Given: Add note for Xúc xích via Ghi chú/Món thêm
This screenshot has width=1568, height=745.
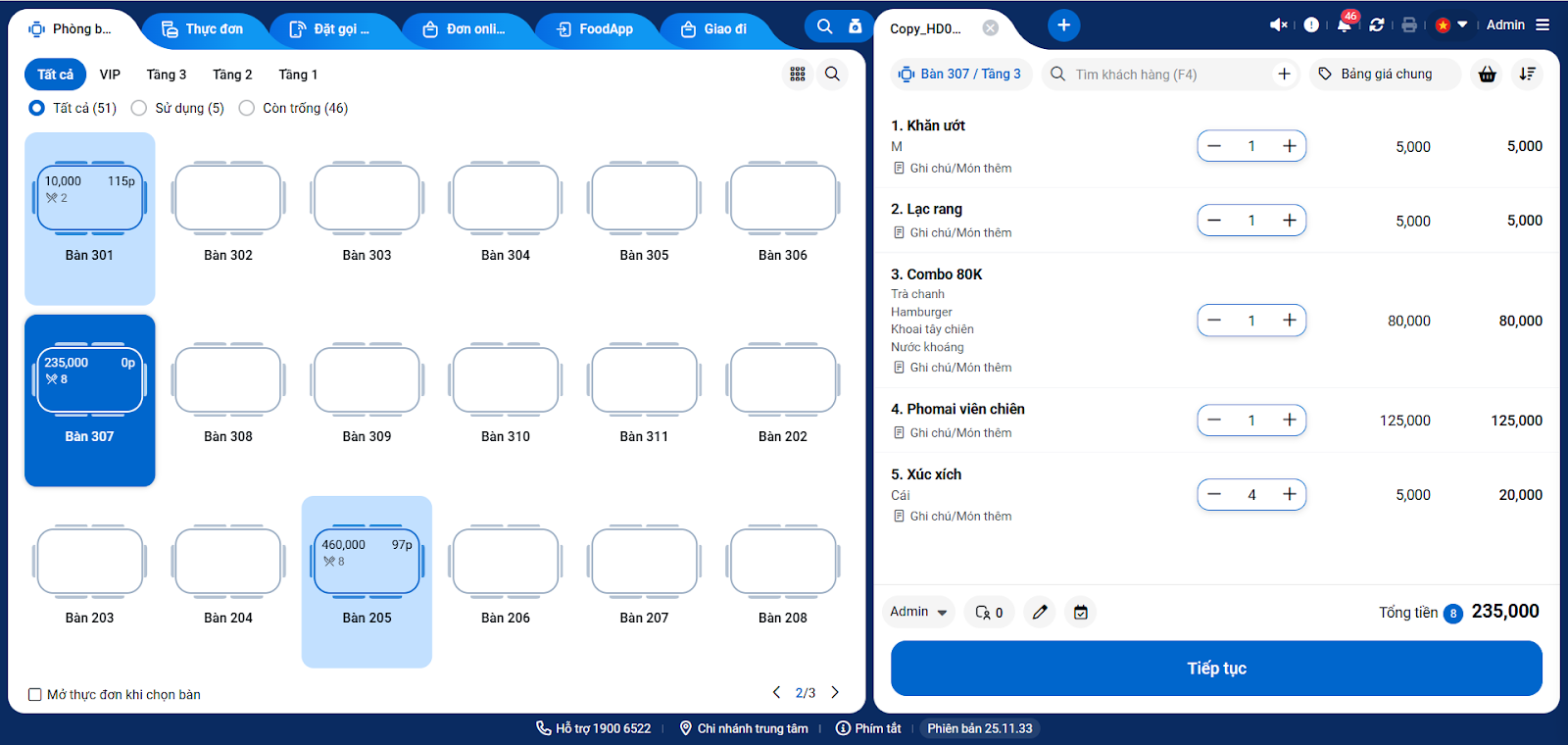Looking at the screenshot, I should click(953, 517).
